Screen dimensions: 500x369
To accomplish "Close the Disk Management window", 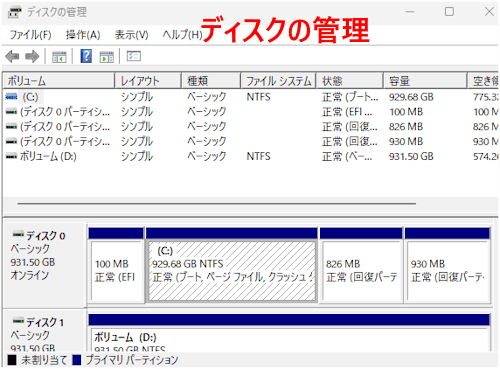I will coord(489,12).
